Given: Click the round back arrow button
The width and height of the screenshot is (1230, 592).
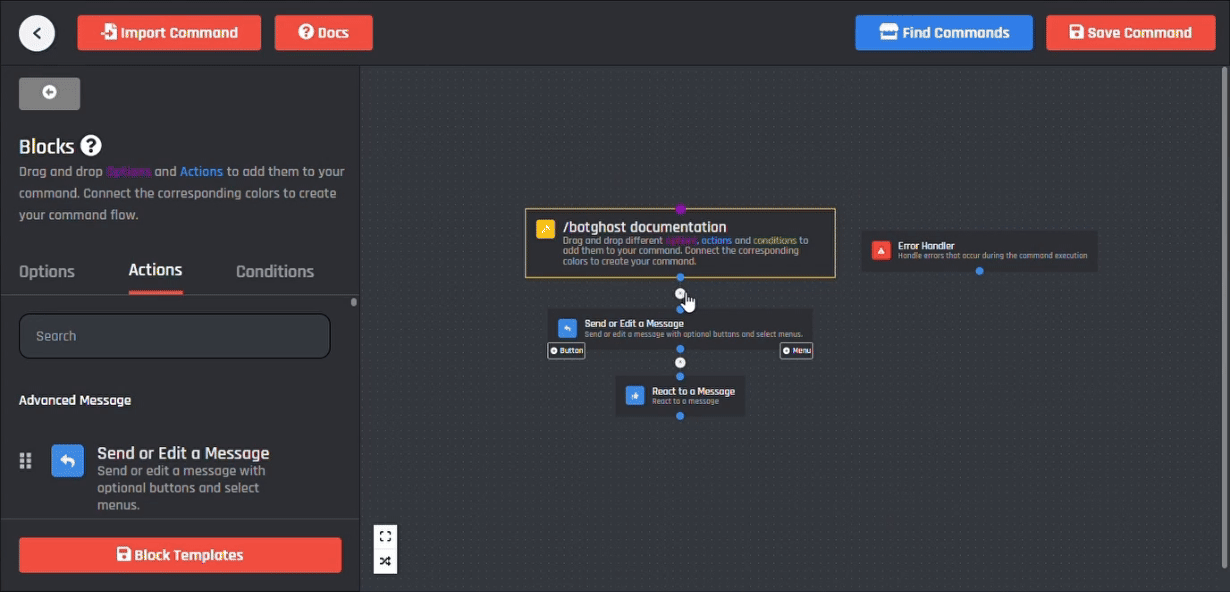Looking at the screenshot, I should pyautogui.click(x=37, y=33).
